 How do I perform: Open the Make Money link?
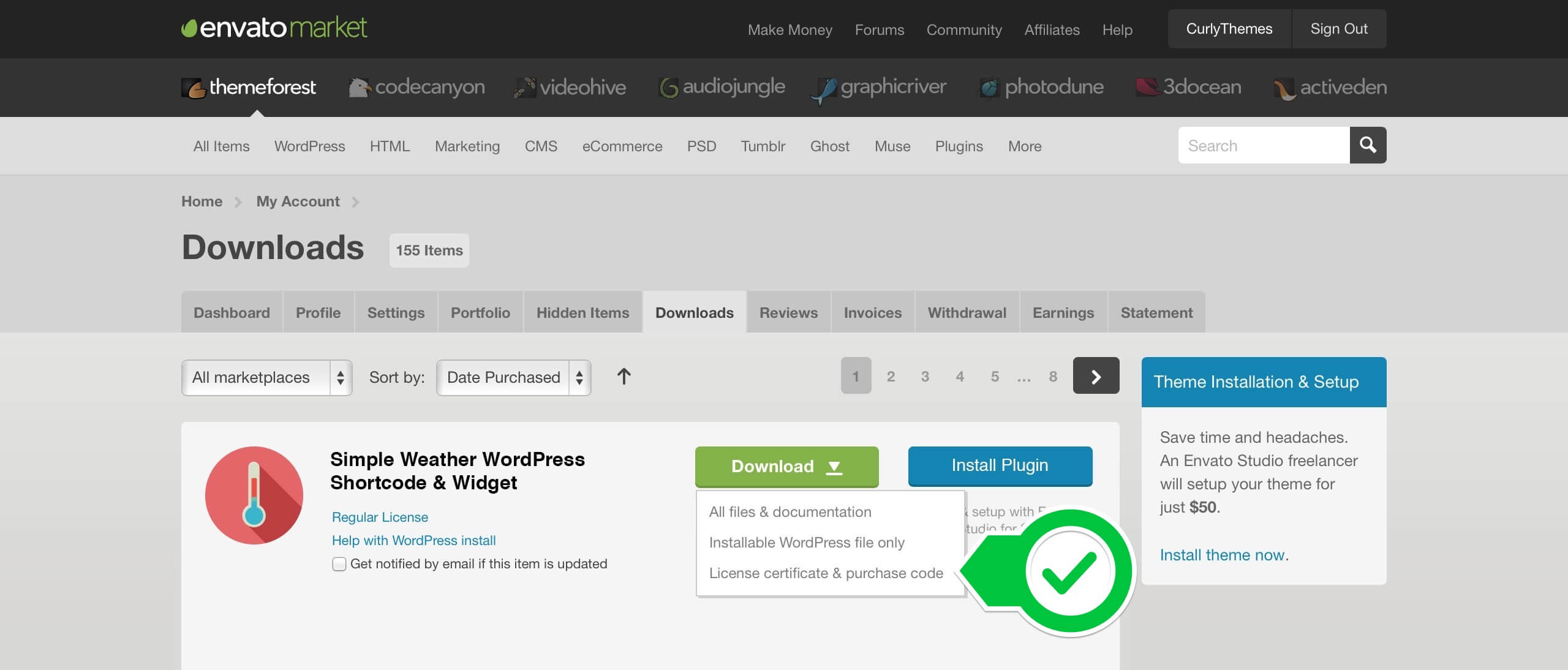click(790, 30)
